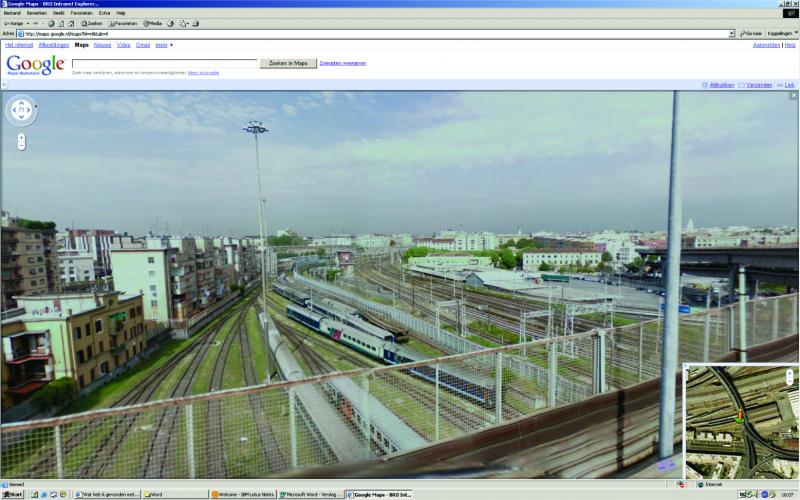Collapse the side panel with the small arrow
This screenshot has height=500, width=800.
[4, 85]
